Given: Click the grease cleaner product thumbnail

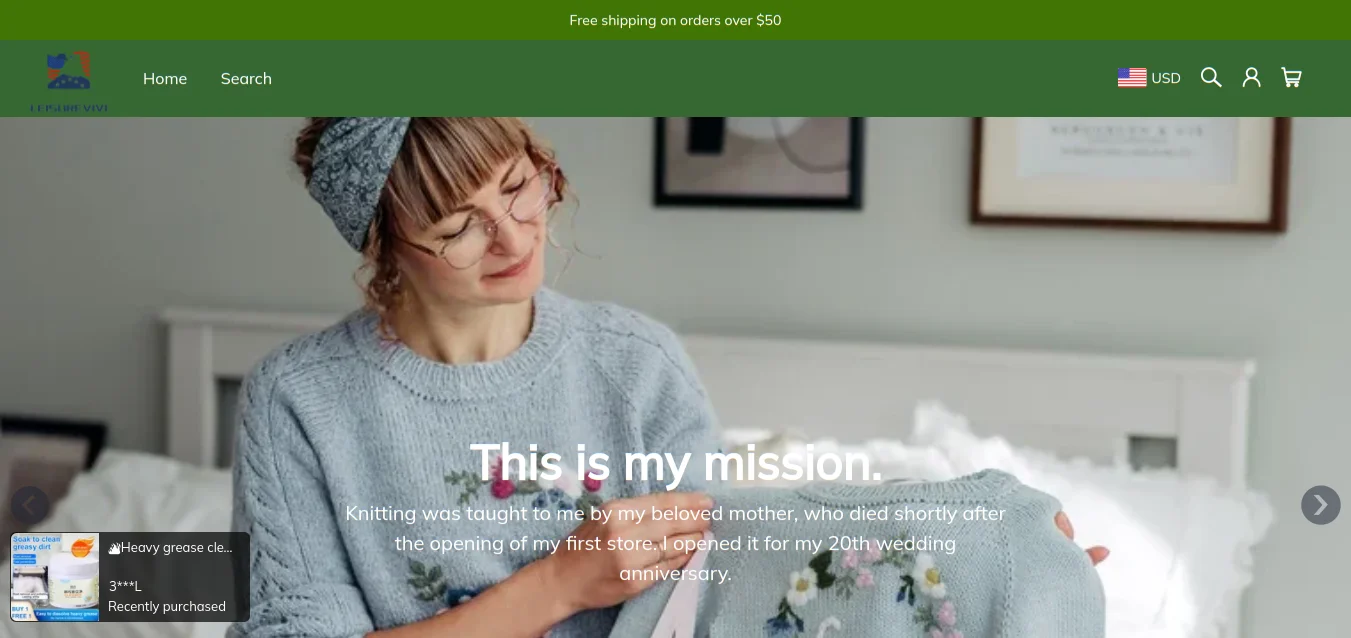Looking at the screenshot, I should pyautogui.click(x=55, y=577).
